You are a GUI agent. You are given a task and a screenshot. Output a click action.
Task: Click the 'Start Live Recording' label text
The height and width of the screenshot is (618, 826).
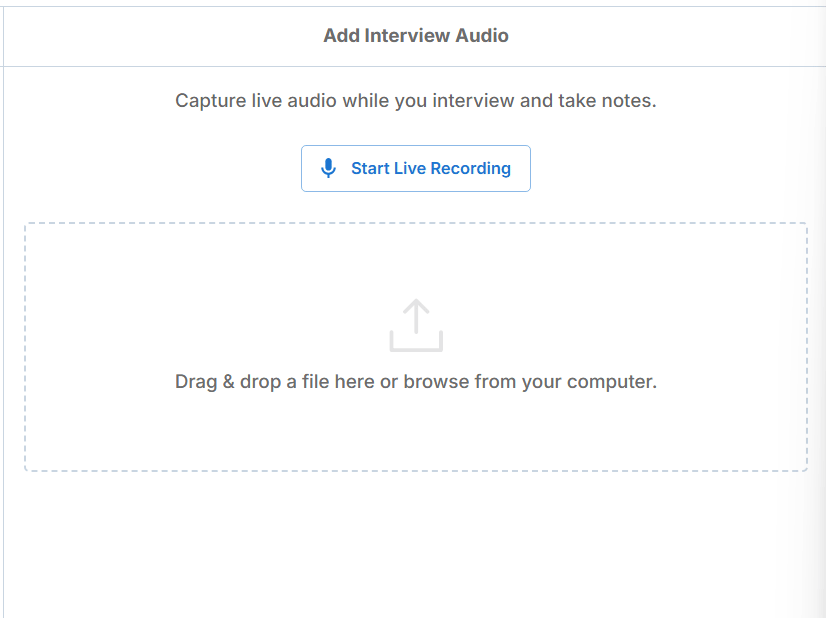pyautogui.click(x=431, y=169)
